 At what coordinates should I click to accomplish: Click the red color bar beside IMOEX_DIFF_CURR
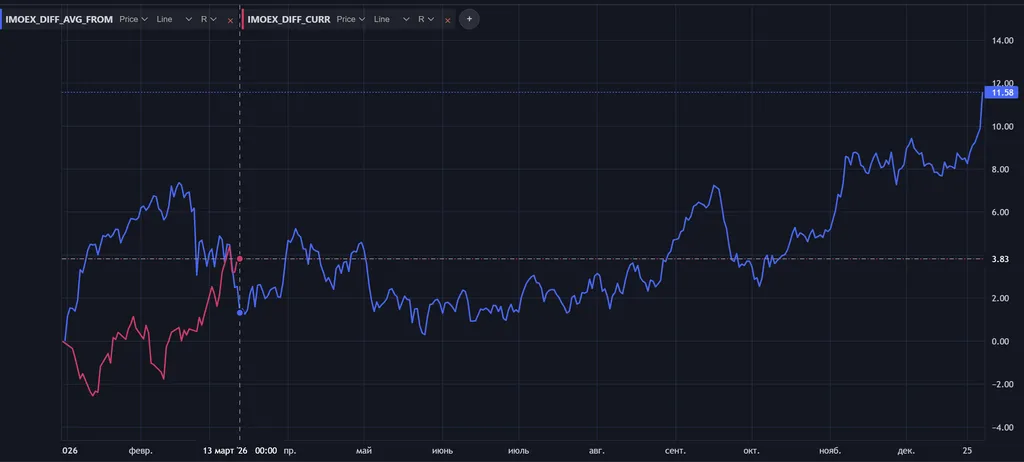coord(242,19)
